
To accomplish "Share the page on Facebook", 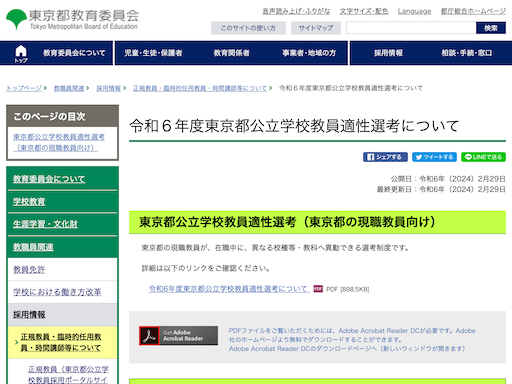I will point(385,157).
